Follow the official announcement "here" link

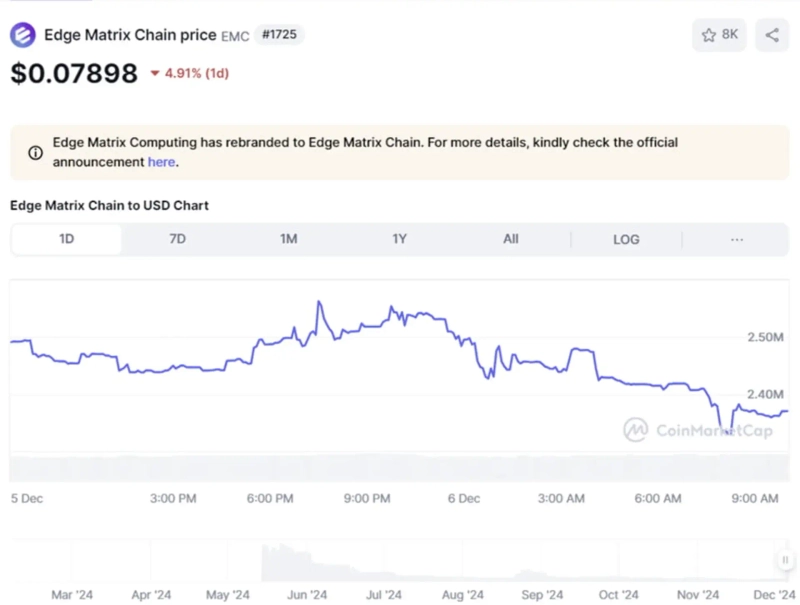click(161, 162)
